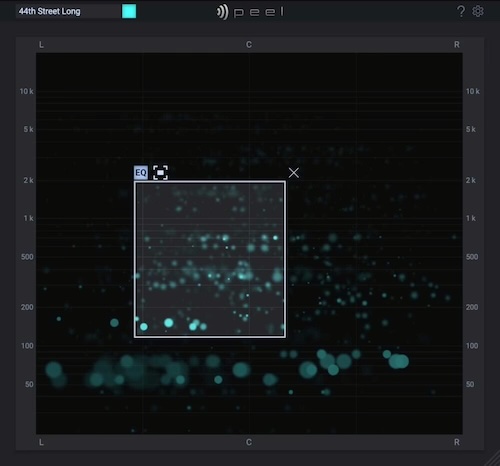Click the top L pan label
The height and width of the screenshot is (466, 500).
[x=41, y=45]
